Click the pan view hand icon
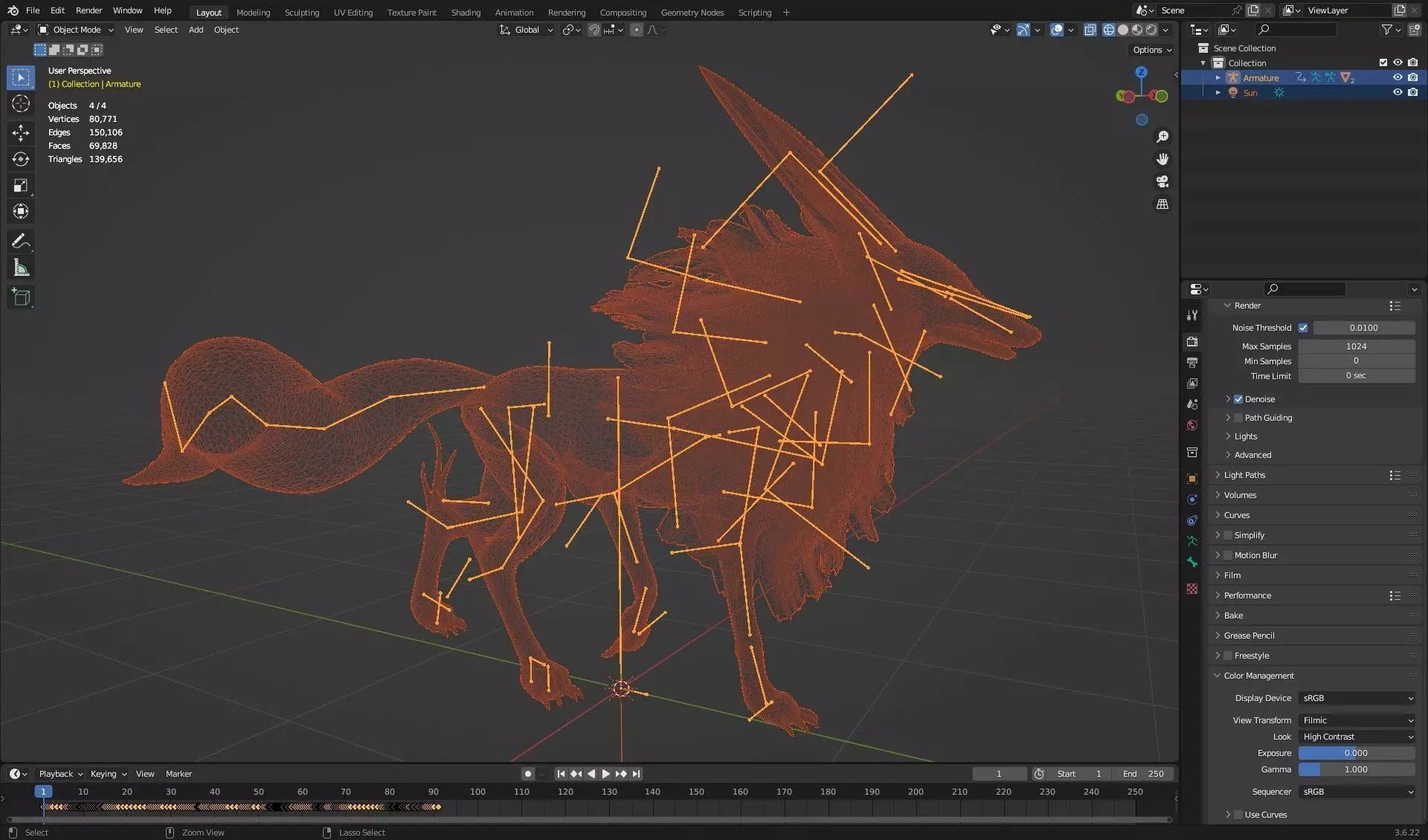 pos(1162,159)
